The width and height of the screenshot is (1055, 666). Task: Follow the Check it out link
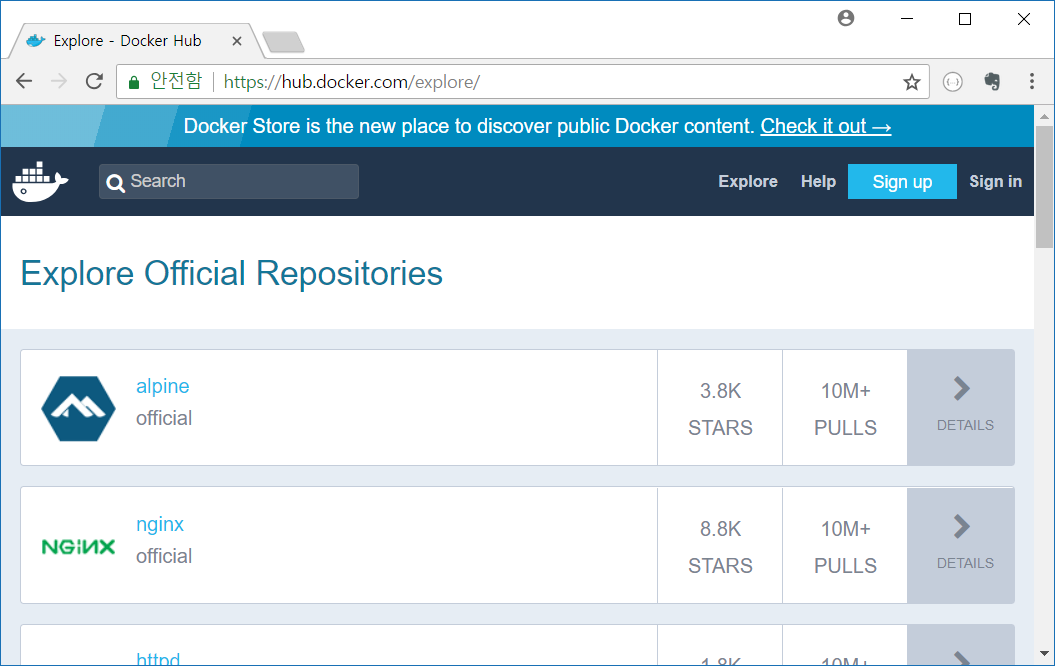point(826,126)
